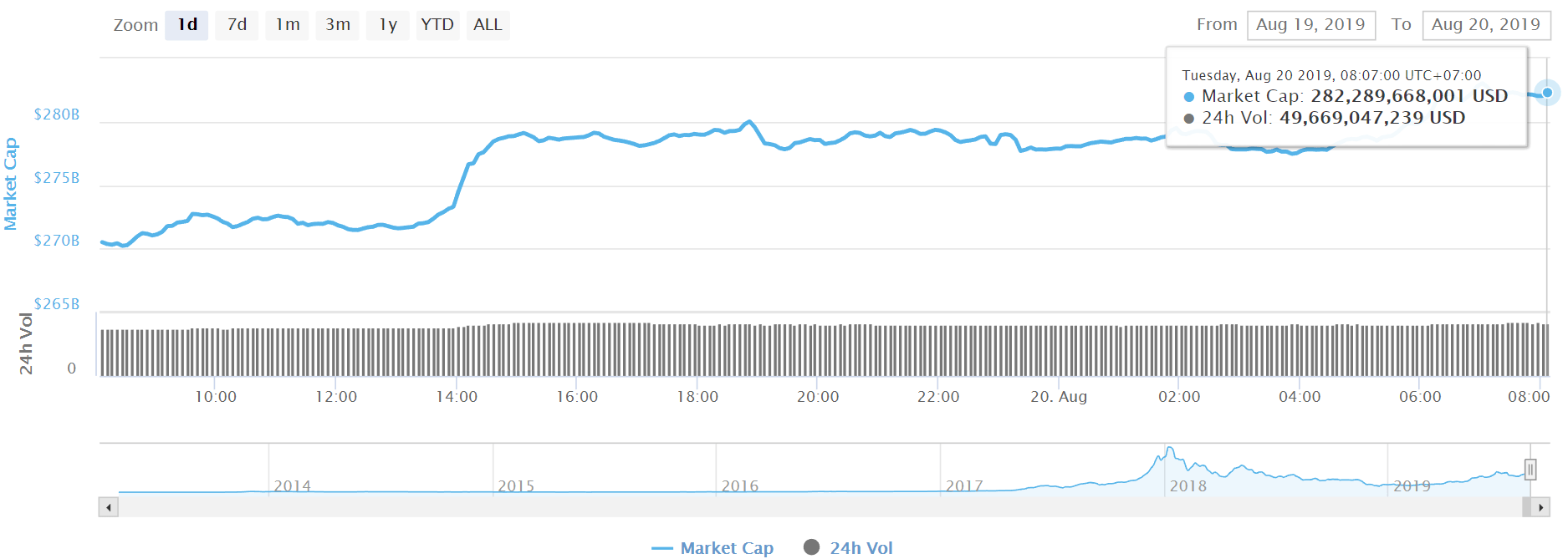This screenshot has width=1568, height=559.
Task: Choose the 1m zoom option
Action: [288, 25]
